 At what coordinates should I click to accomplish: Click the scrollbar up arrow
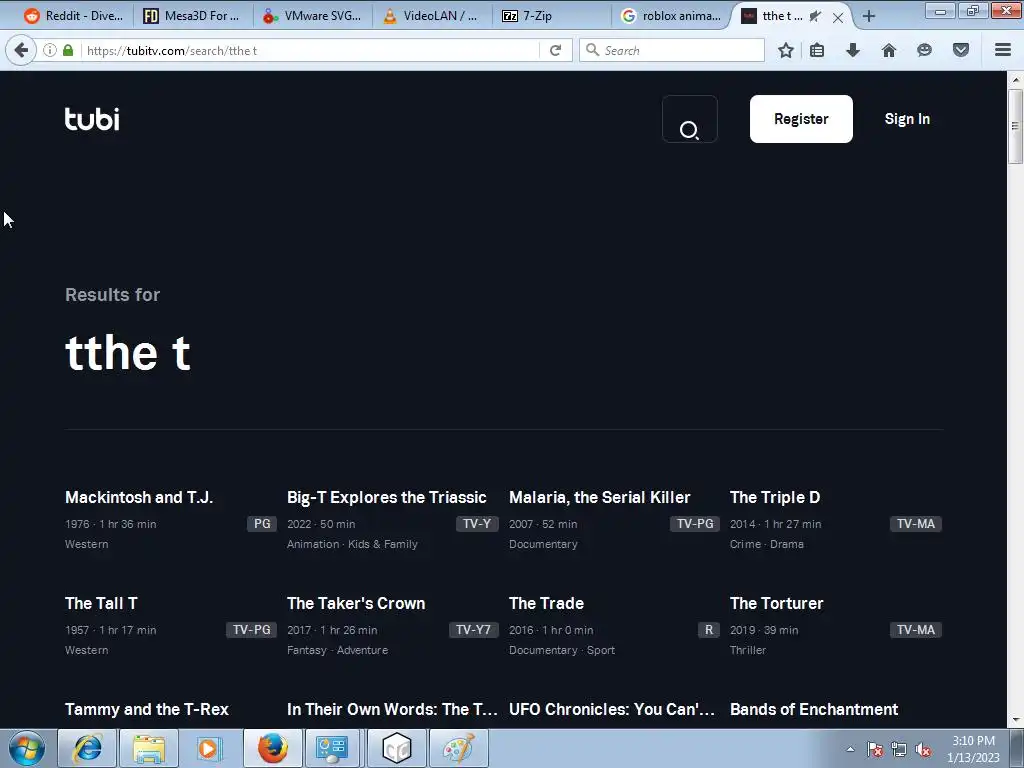pos(1015,79)
